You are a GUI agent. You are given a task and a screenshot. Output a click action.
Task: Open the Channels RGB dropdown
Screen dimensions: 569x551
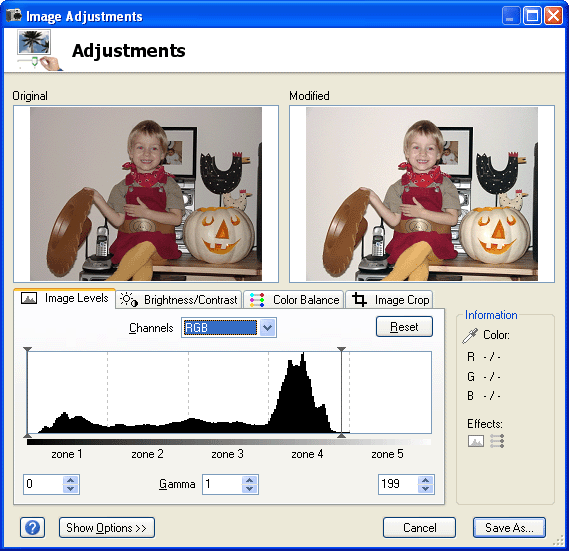[x=229, y=327]
